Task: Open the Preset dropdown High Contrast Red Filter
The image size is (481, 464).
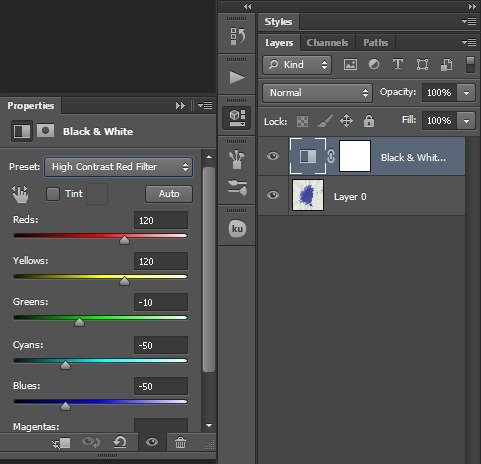Action: click(119, 167)
